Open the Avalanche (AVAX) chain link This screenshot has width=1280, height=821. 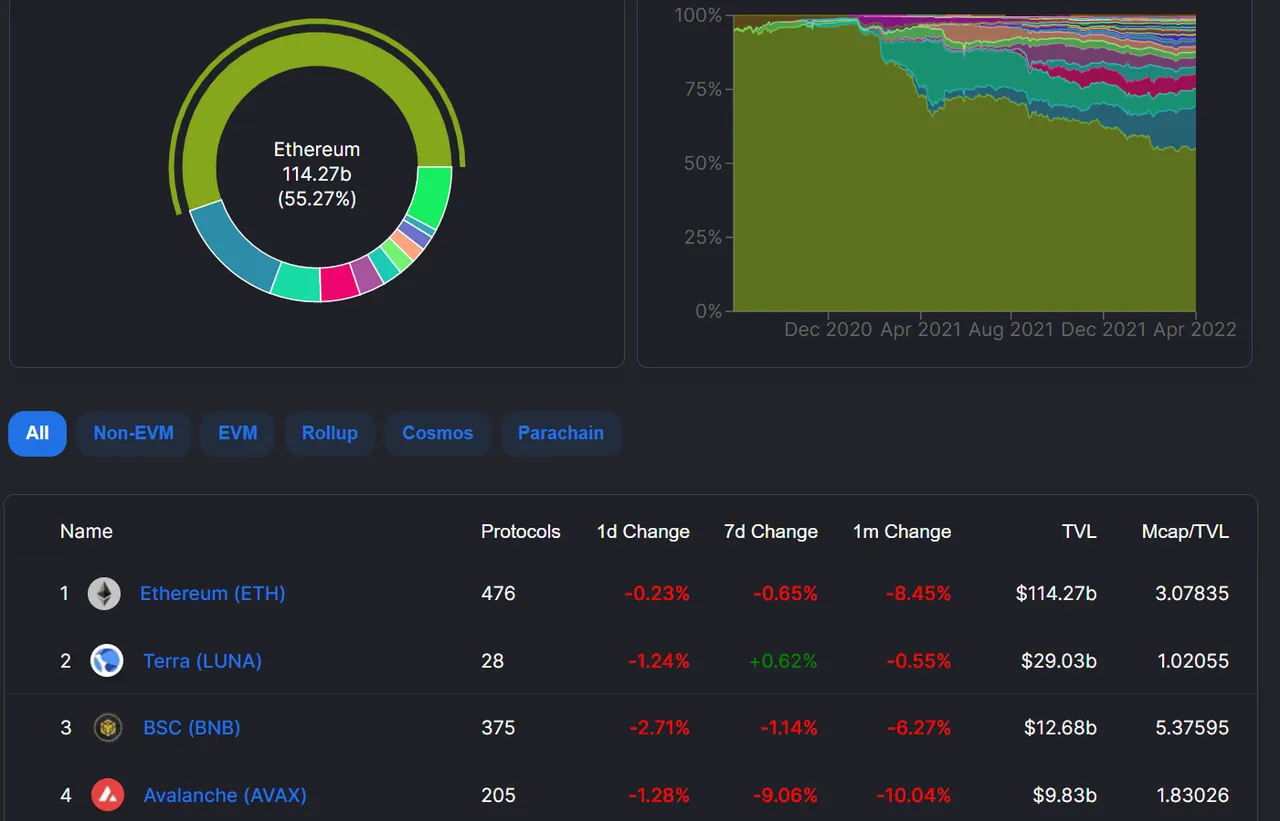click(x=225, y=795)
